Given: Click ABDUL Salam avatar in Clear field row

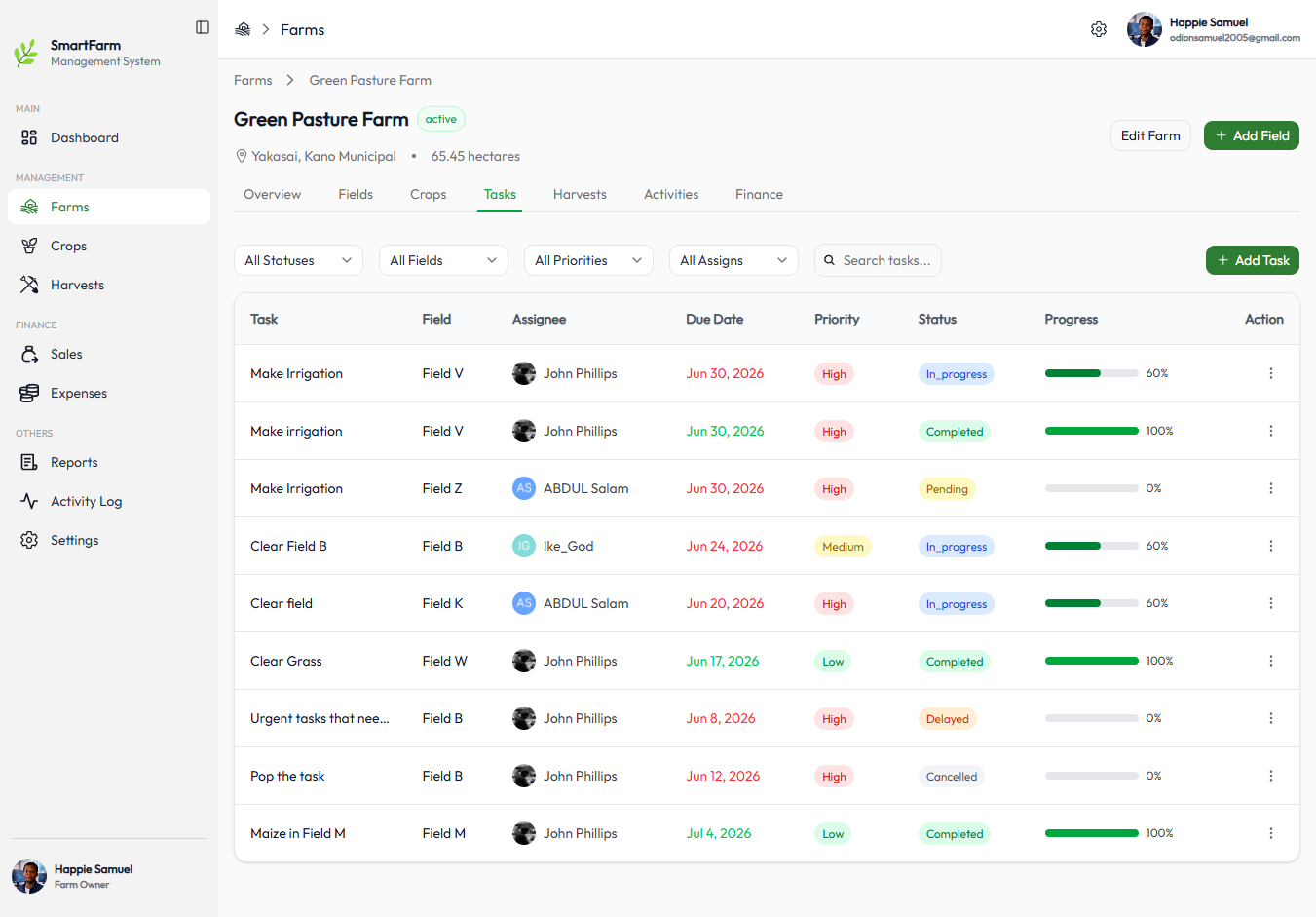Looking at the screenshot, I should click(524, 603).
